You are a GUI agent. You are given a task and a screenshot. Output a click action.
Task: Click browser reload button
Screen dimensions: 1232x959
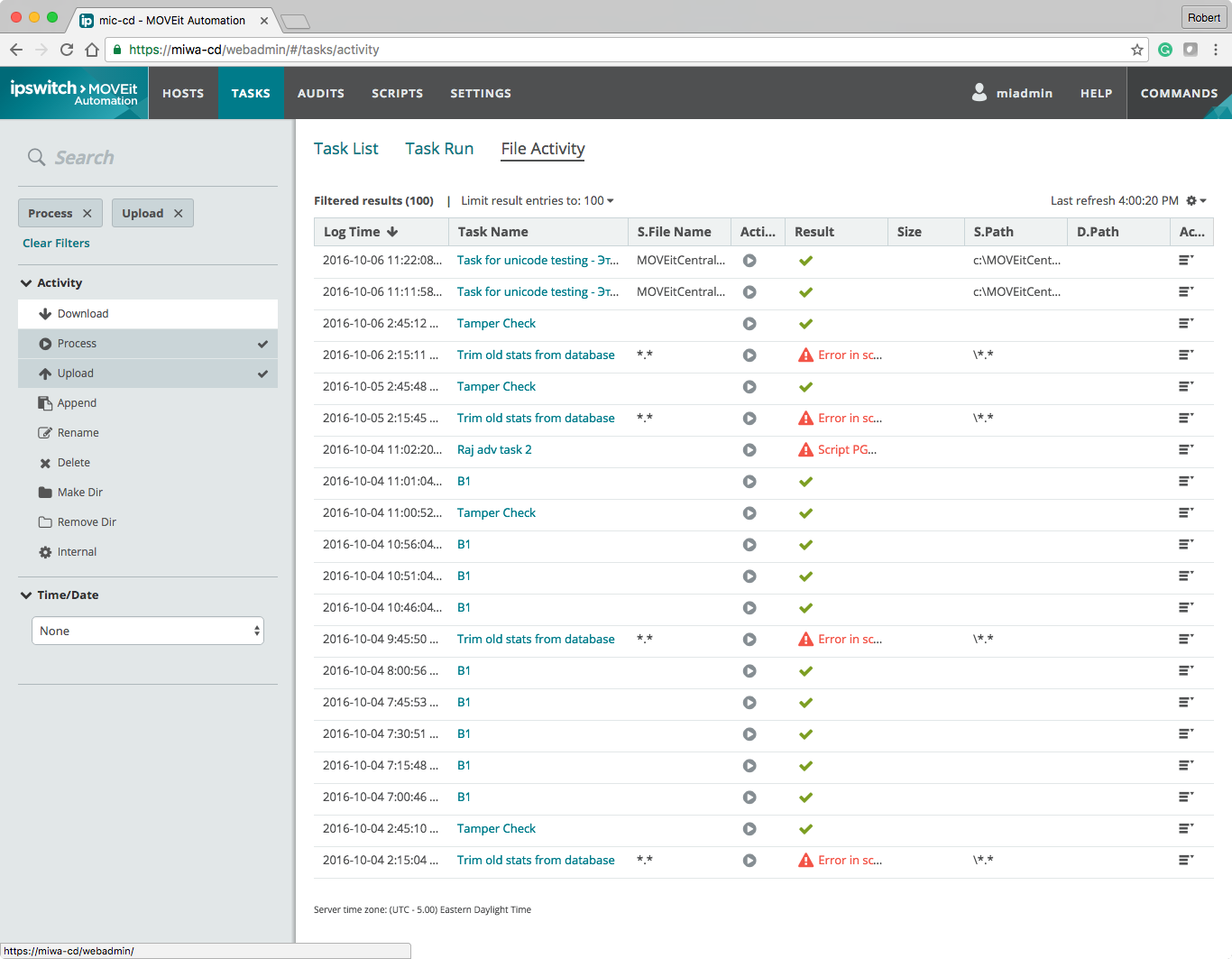coord(67,50)
